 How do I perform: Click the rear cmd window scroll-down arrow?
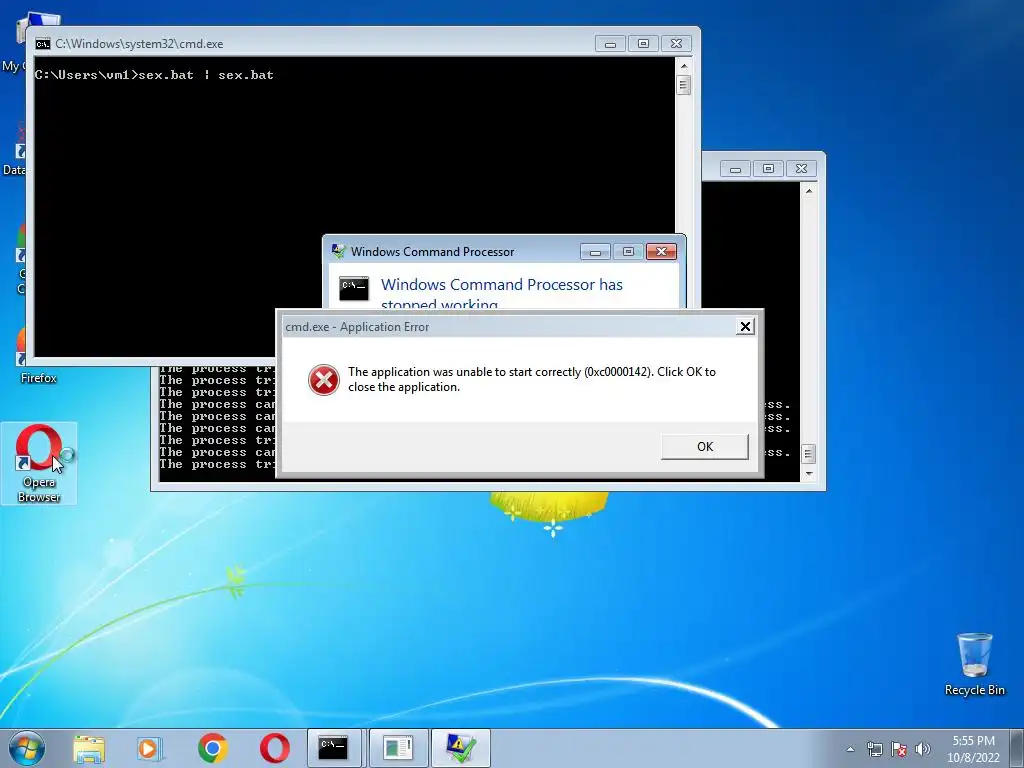[x=809, y=475]
